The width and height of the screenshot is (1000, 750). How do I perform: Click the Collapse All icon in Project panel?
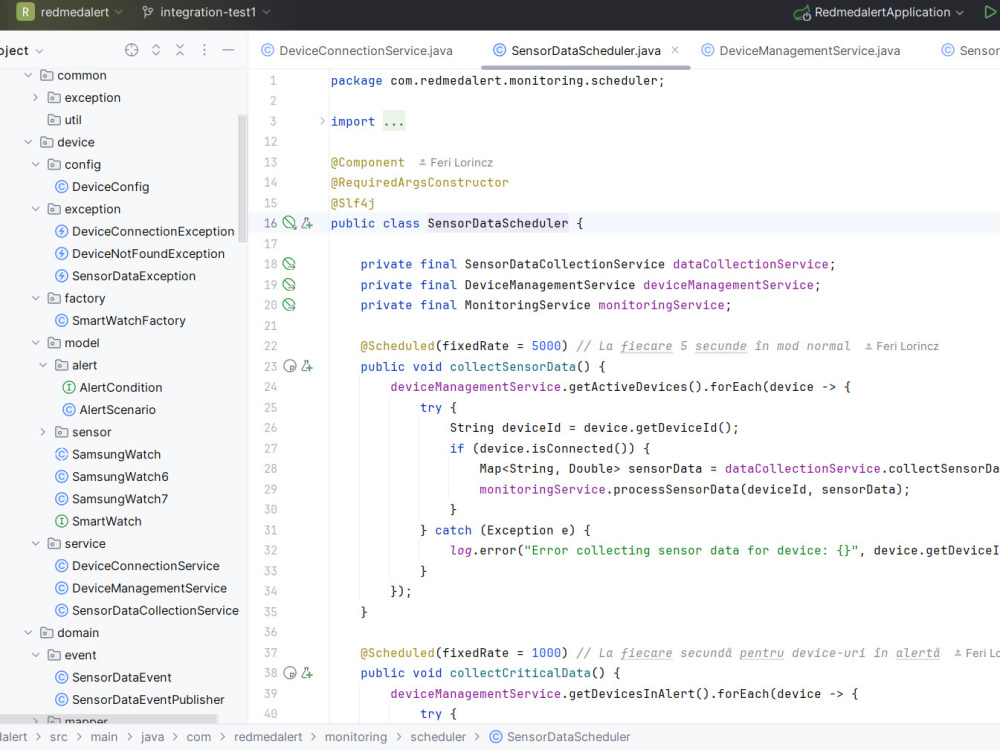tap(180, 50)
